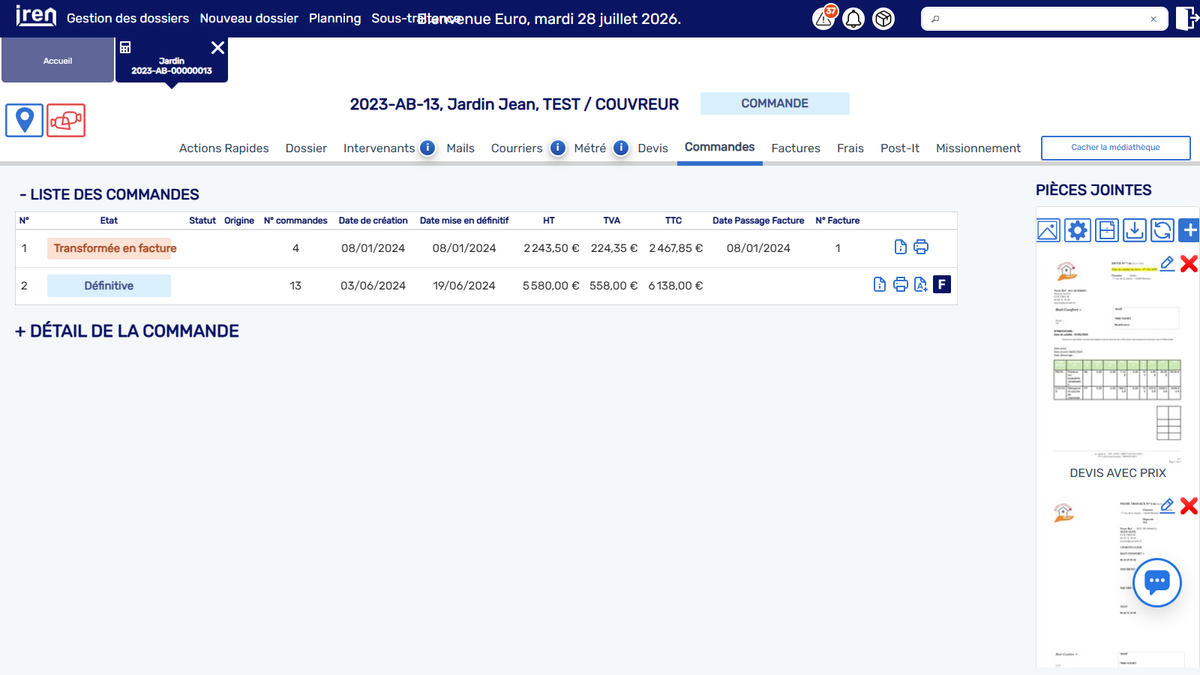
Task: Sort by N° Facture column header
Action: [x=837, y=220]
